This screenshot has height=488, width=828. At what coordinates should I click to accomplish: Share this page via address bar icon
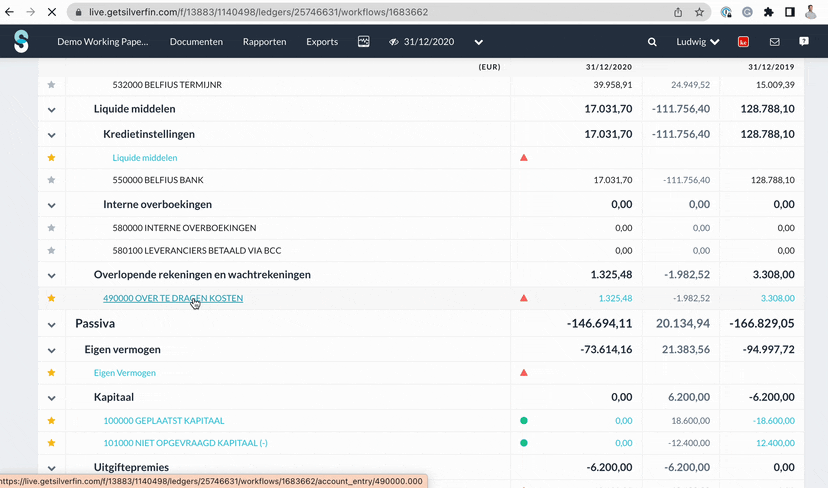point(678,12)
